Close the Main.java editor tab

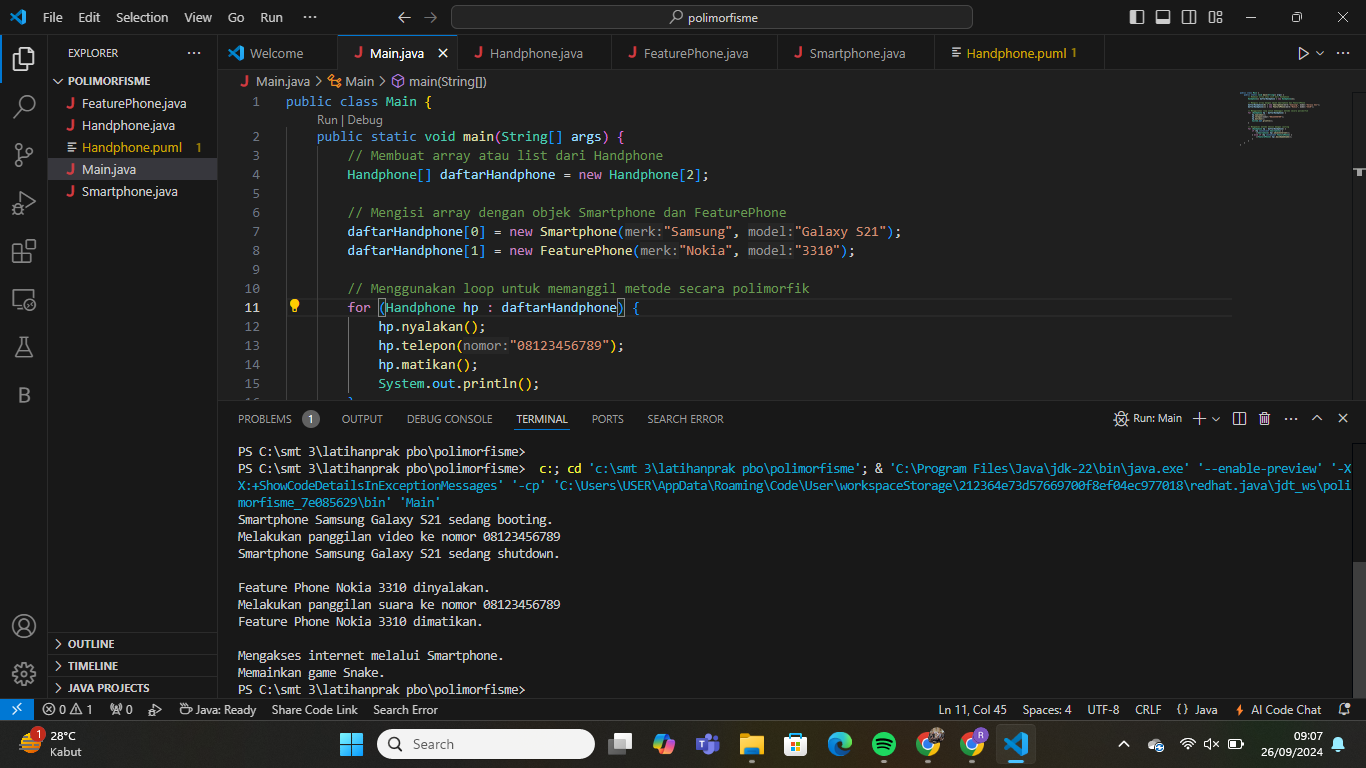point(443,53)
